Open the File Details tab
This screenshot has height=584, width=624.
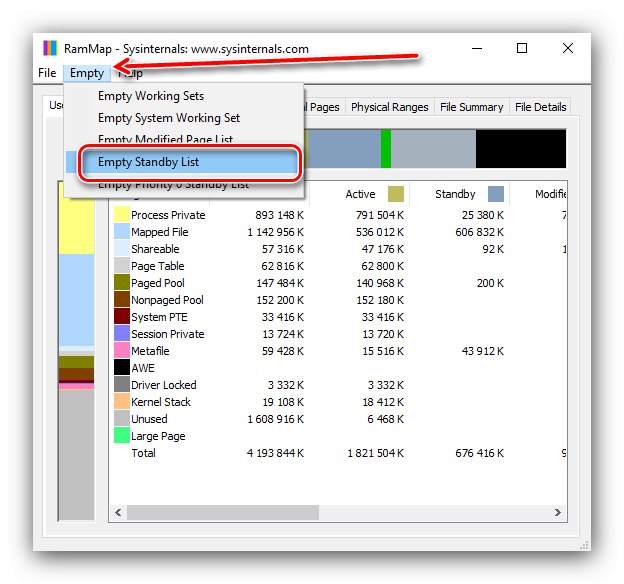[540, 107]
